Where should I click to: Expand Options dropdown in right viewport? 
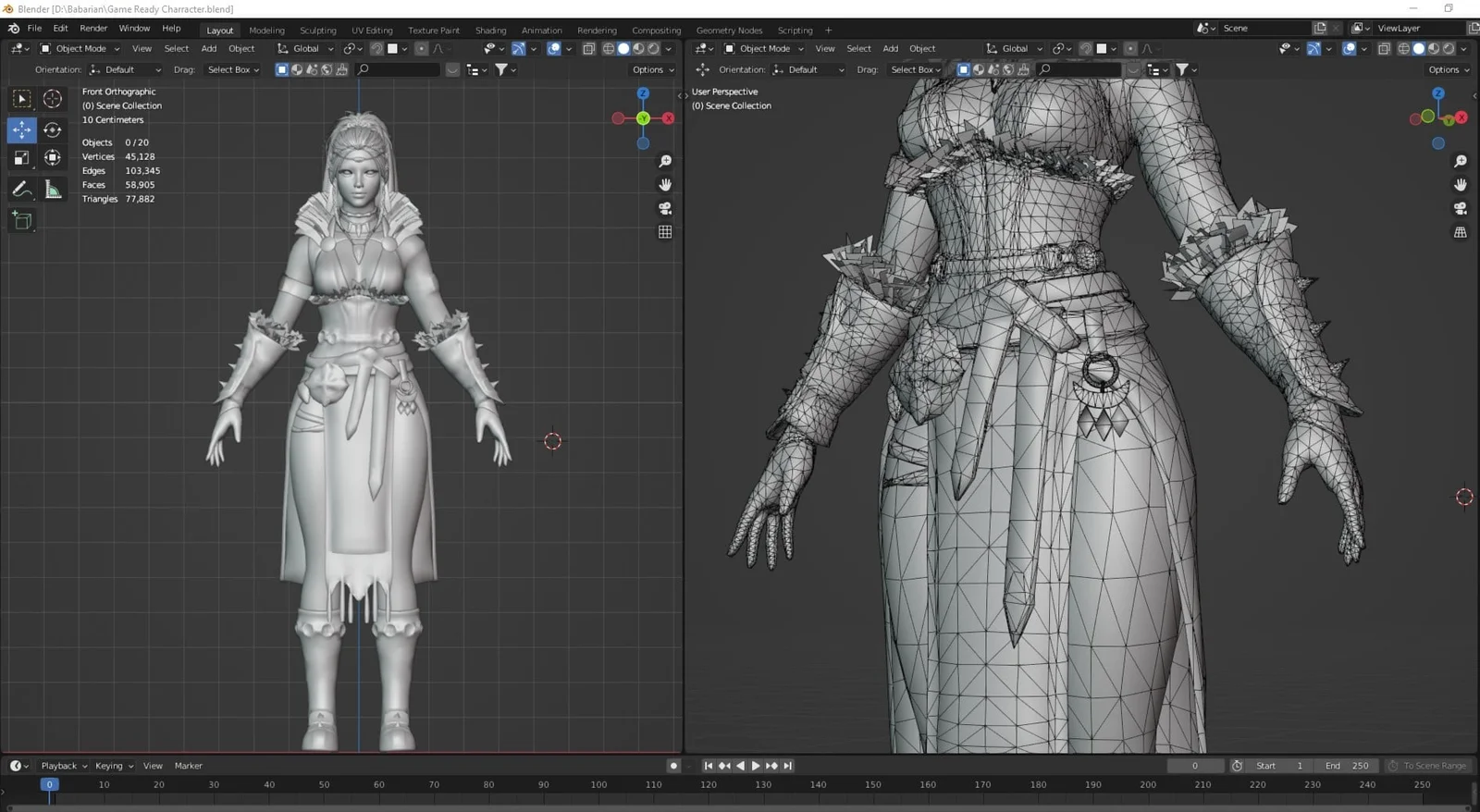pos(1449,69)
